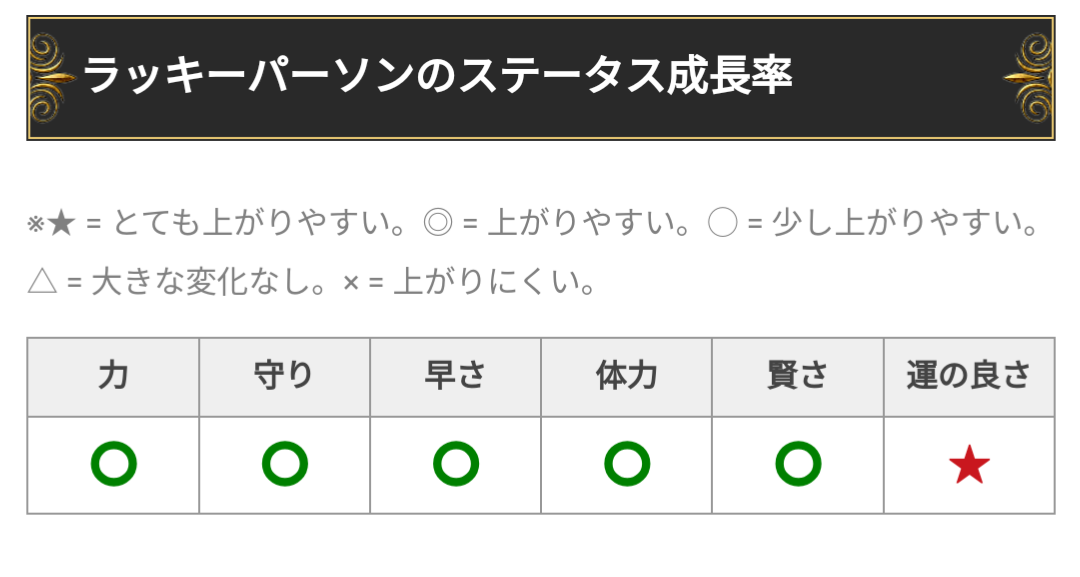1080x577 pixels.
Task: Select the 早さ column header
Action: point(456,377)
